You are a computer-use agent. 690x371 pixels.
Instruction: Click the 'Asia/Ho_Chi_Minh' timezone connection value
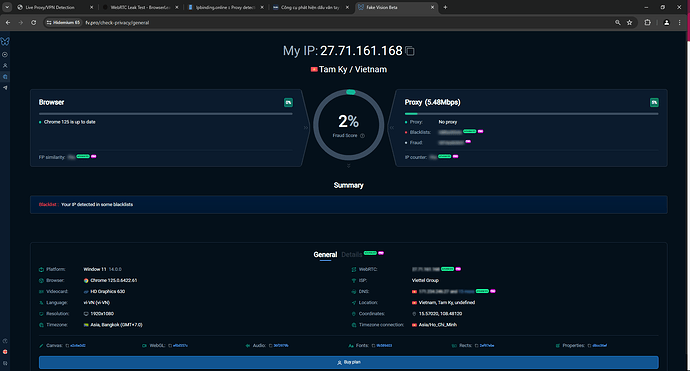(437, 325)
